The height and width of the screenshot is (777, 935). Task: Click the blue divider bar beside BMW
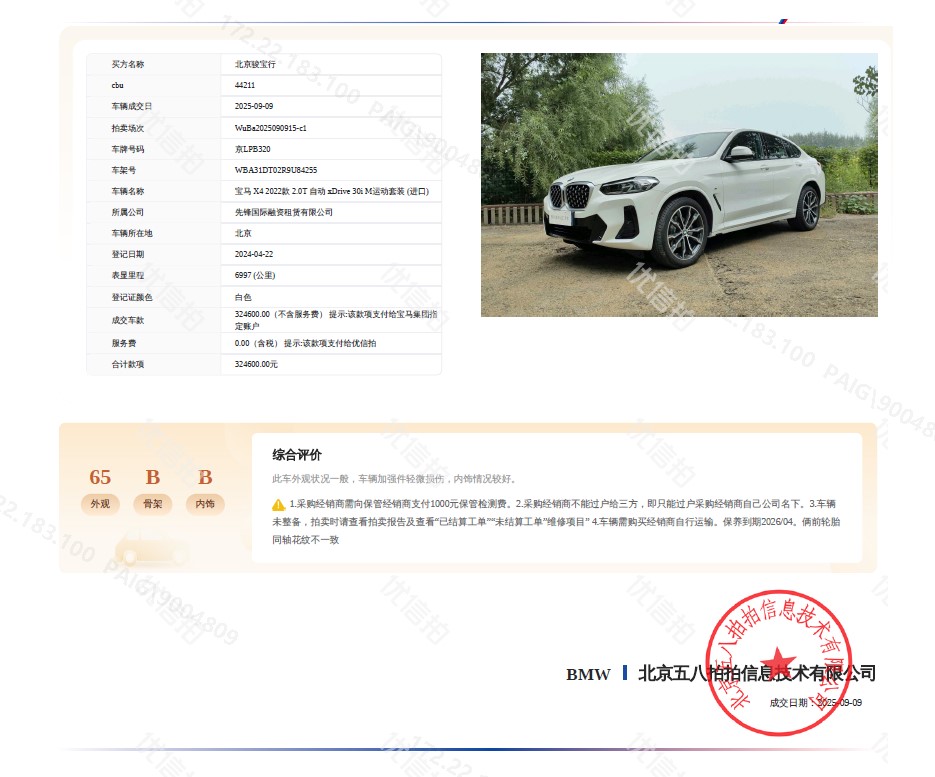tap(625, 673)
